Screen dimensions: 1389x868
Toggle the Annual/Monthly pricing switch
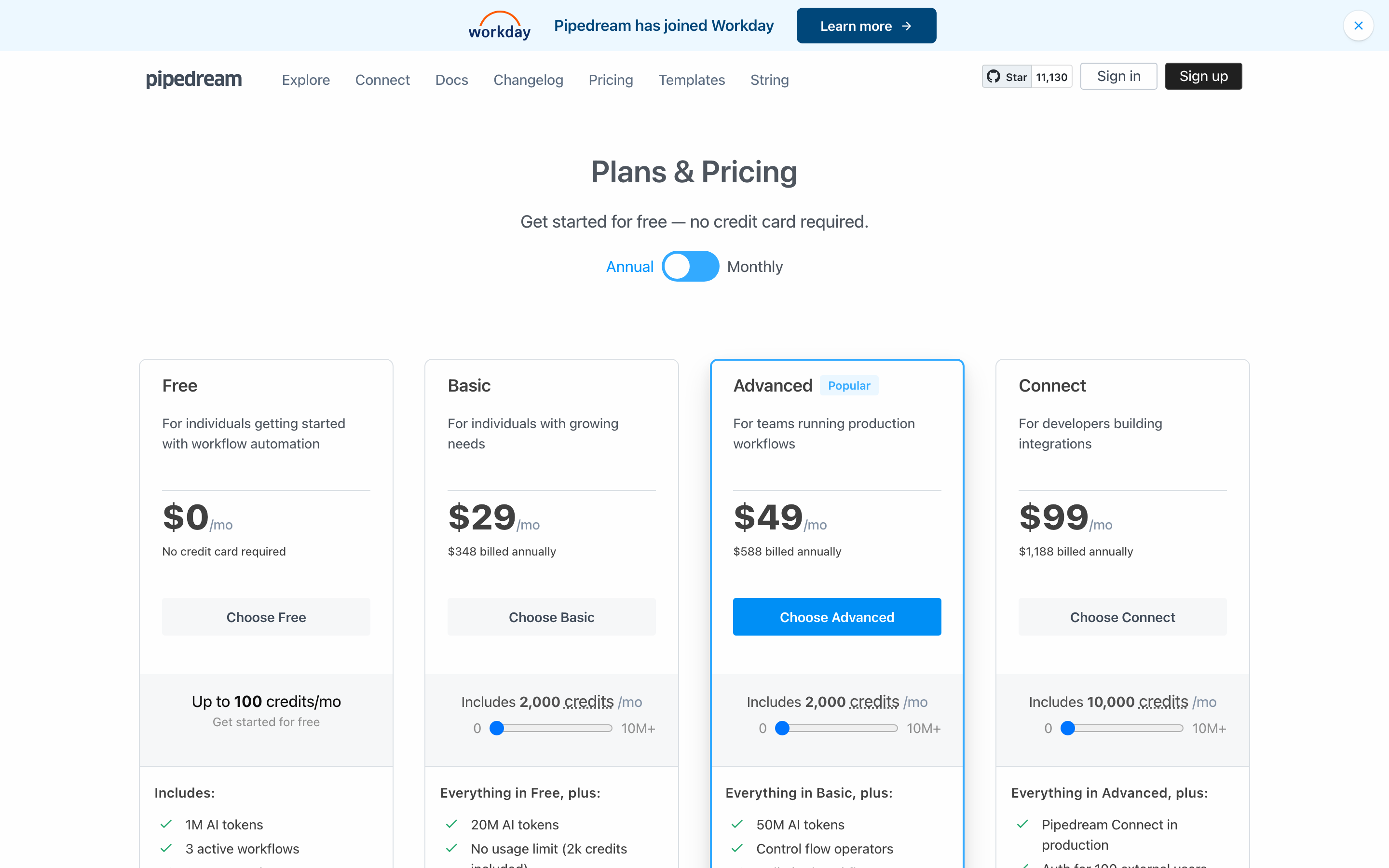tap(691, 266)
